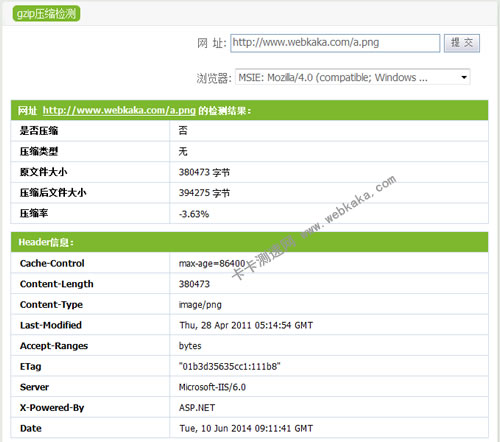Click the 浏览器: field label
Image resolution: width=500 pixels, height=442 pixels.
214,78
